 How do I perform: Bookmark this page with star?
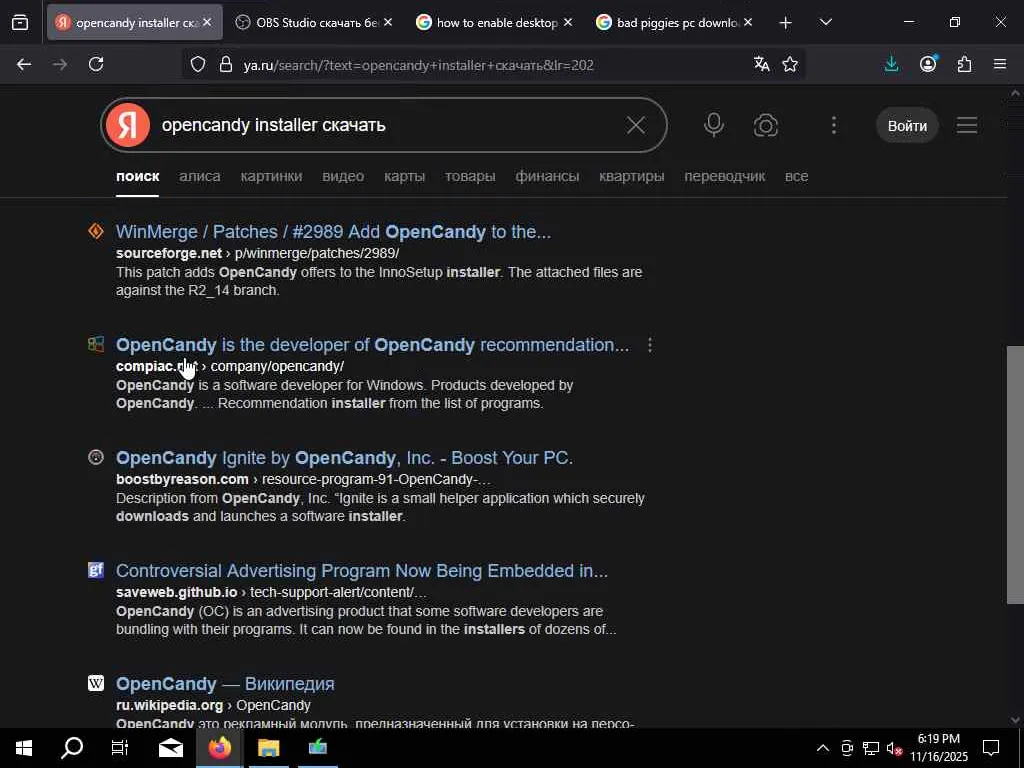[790, 64]
